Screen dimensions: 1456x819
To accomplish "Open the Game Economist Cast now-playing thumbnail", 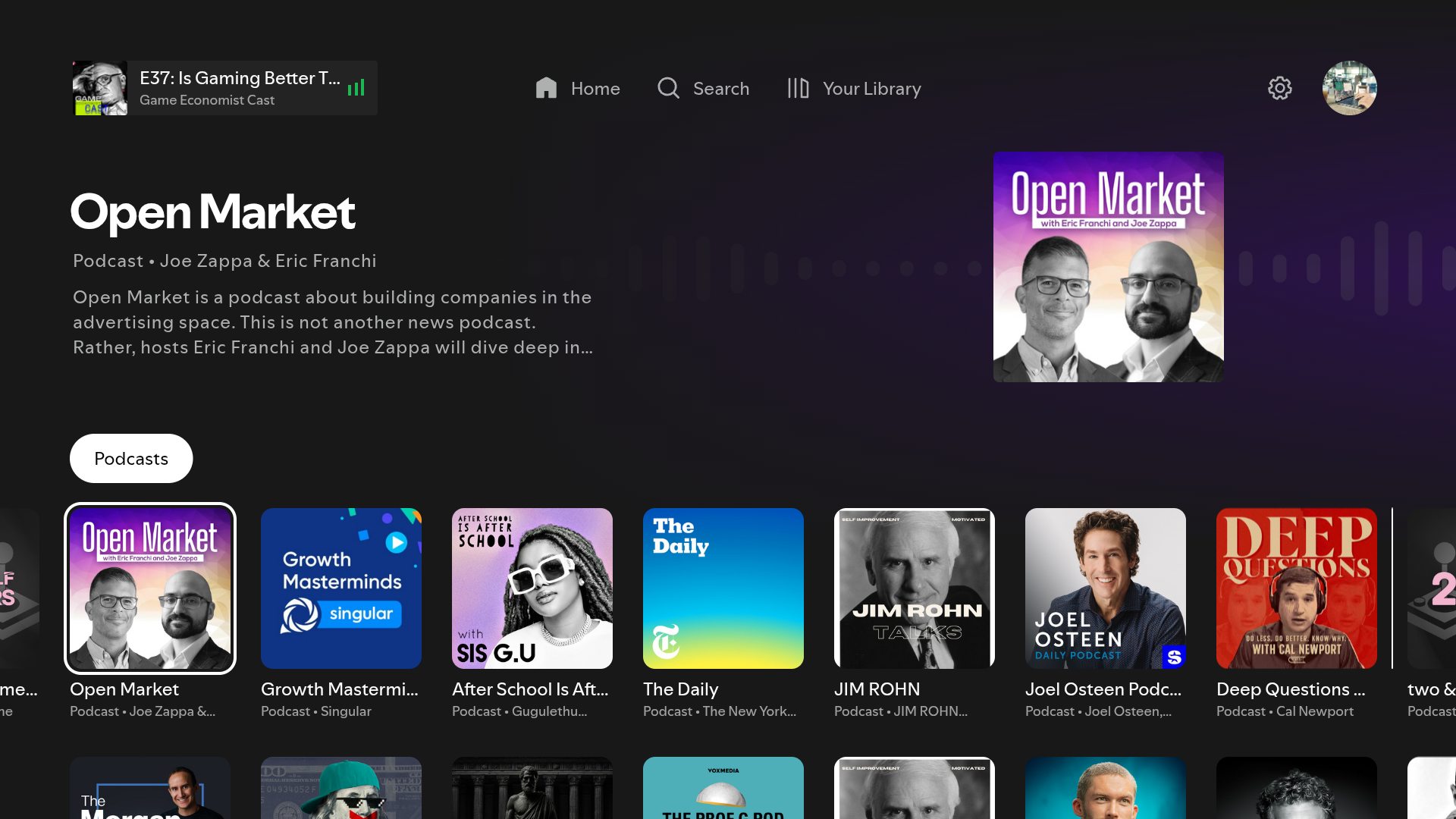I will [x=100, y=88].
